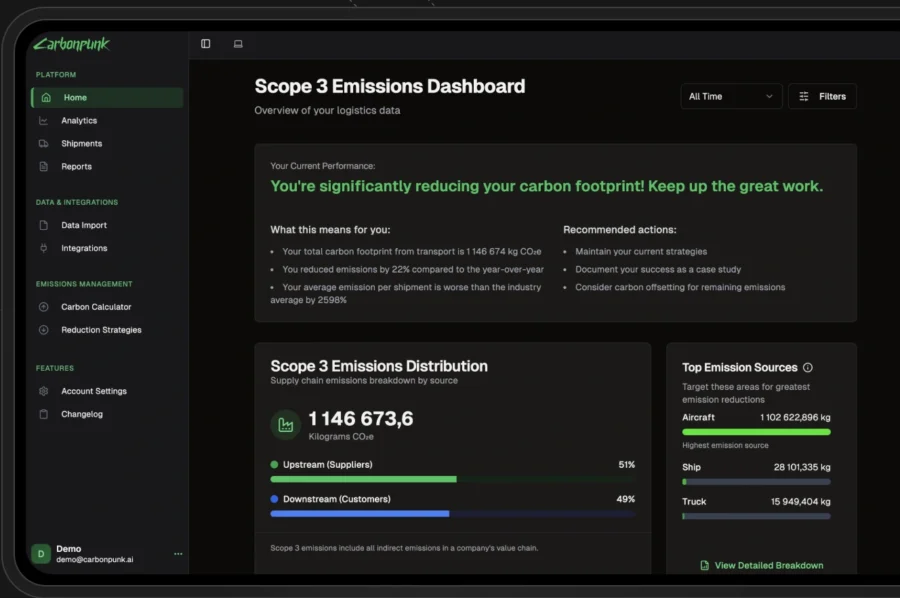Click 'Document your success as a case study'
The width and height of the screenshot is (900, 598).
point(658,269)
